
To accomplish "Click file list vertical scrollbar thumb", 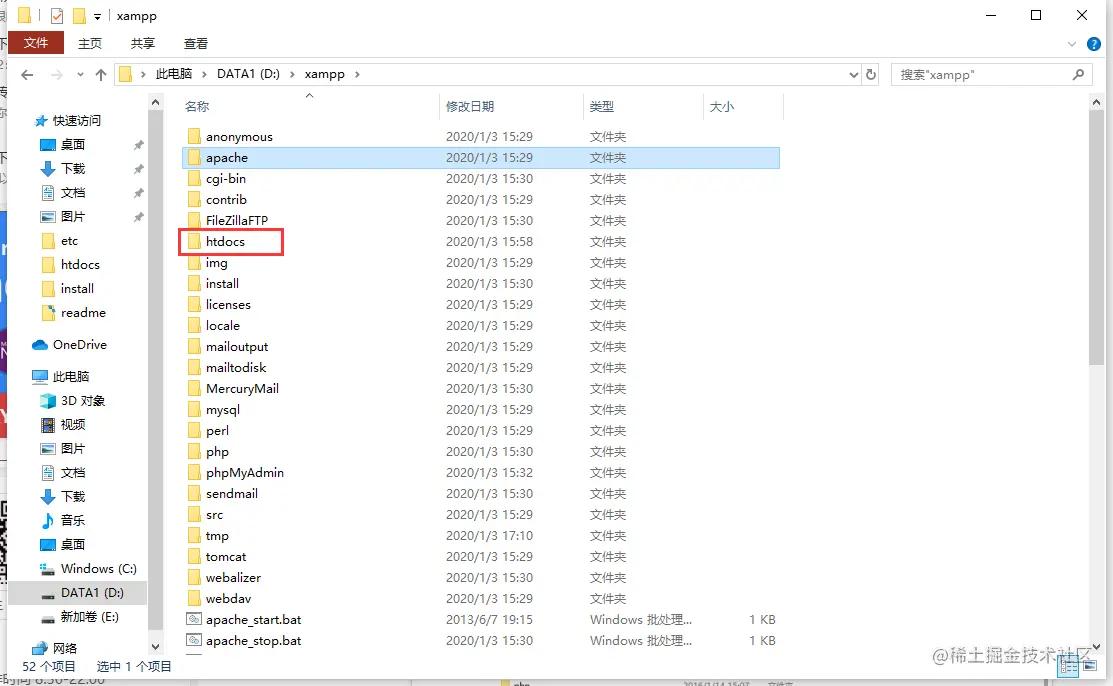I will pos(1096,239).
